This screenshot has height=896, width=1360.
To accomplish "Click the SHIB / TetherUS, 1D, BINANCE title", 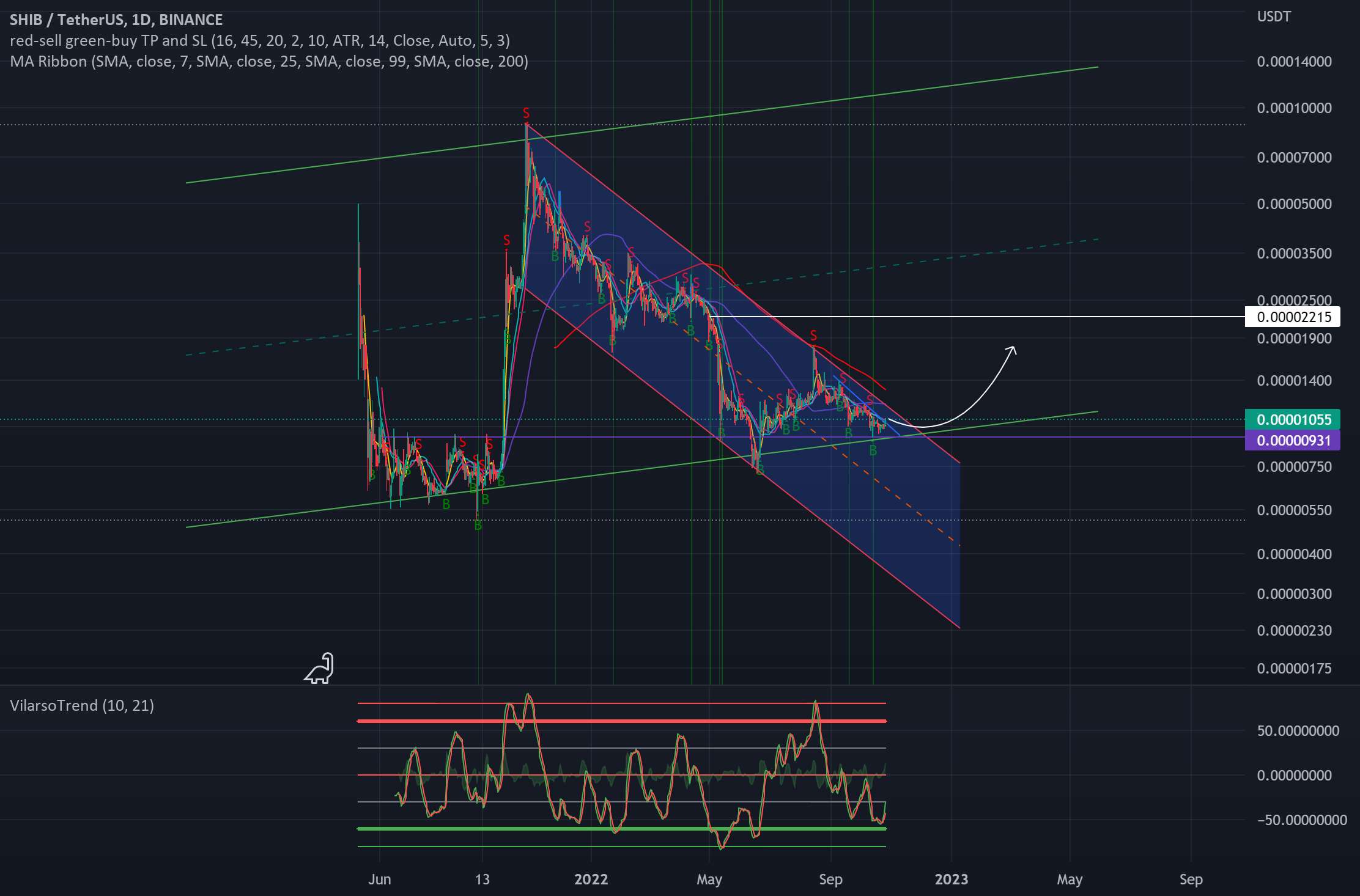I will 116,20.
